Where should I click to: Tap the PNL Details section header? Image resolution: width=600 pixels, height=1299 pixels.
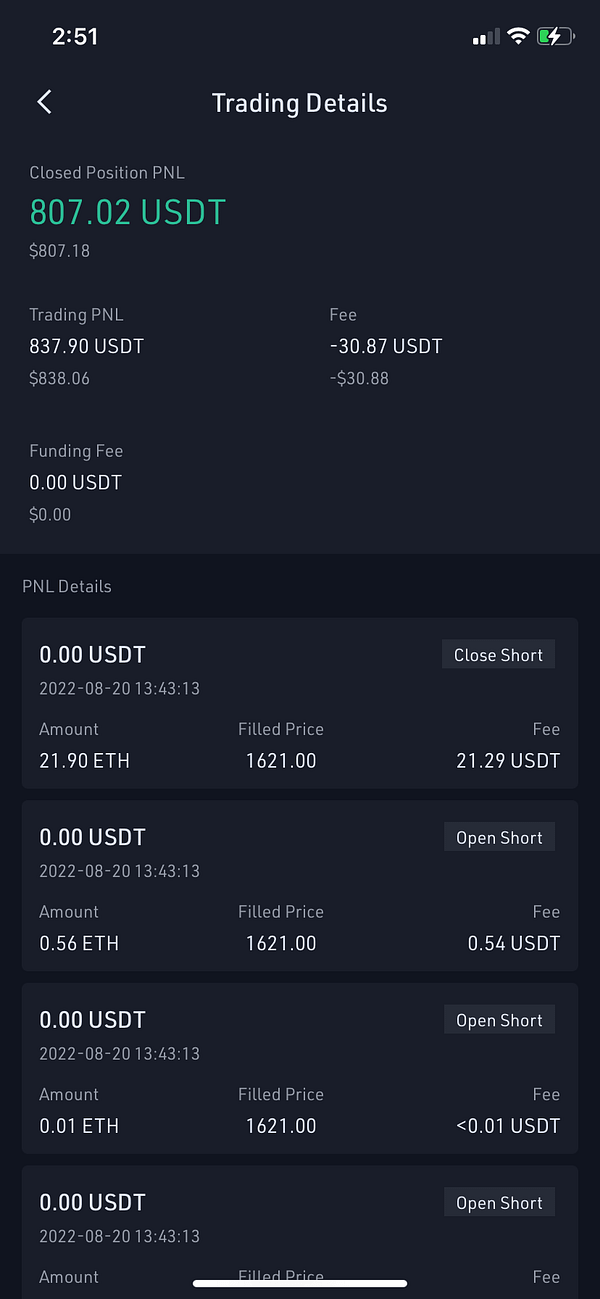pyautogui.click(x=67, y=586)
